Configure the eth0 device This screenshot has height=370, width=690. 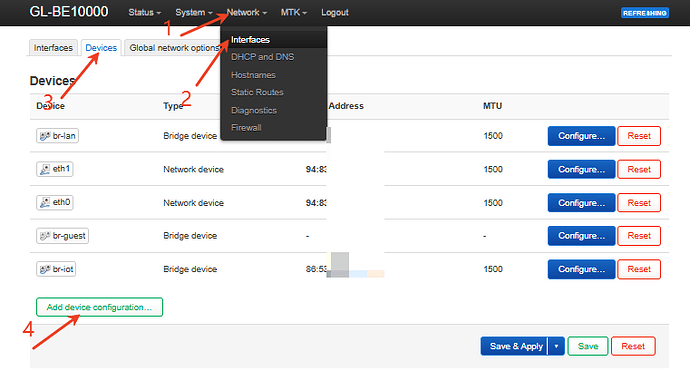[581, 203]
